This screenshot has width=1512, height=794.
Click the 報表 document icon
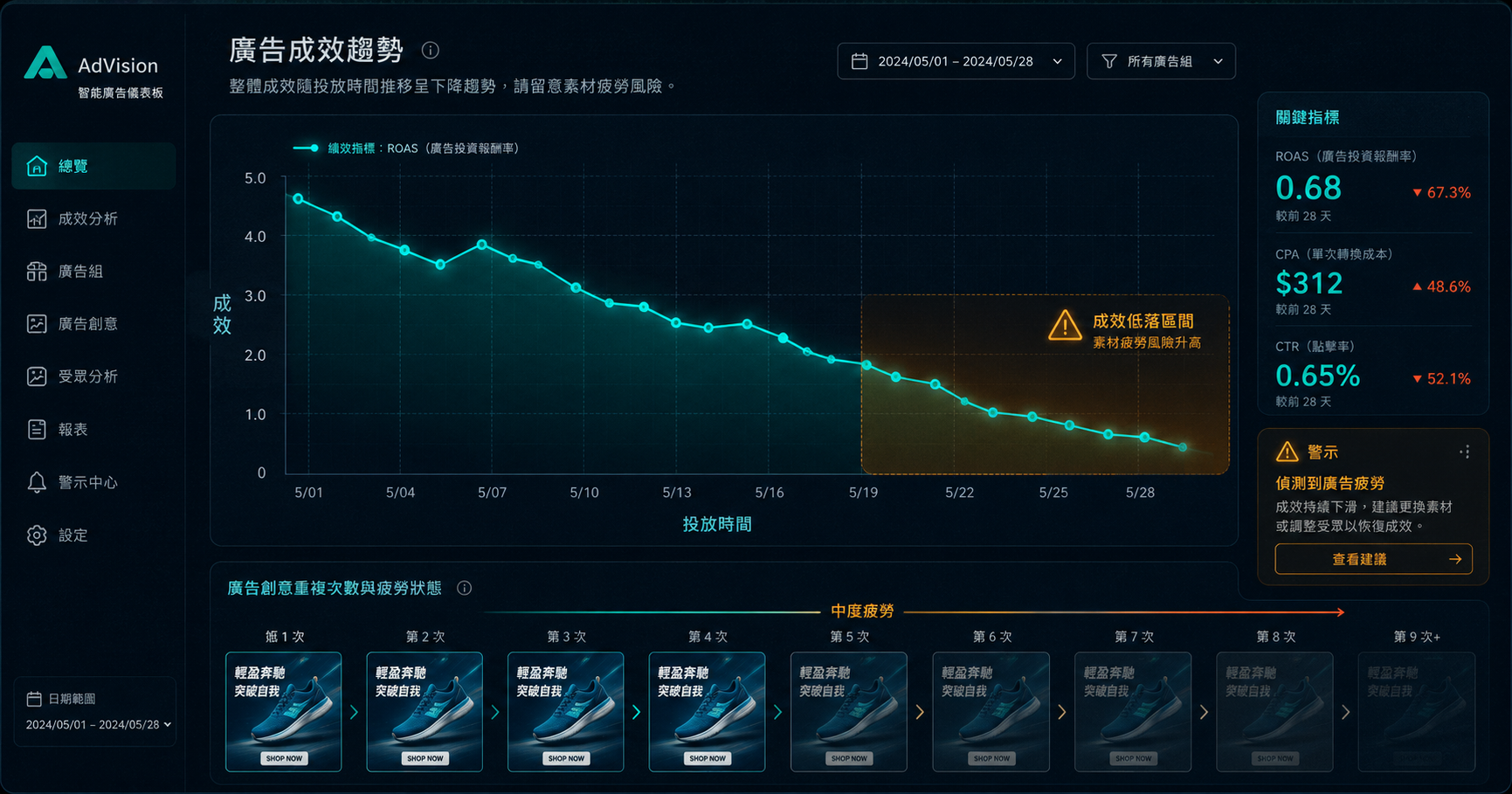tap(37, 429)
